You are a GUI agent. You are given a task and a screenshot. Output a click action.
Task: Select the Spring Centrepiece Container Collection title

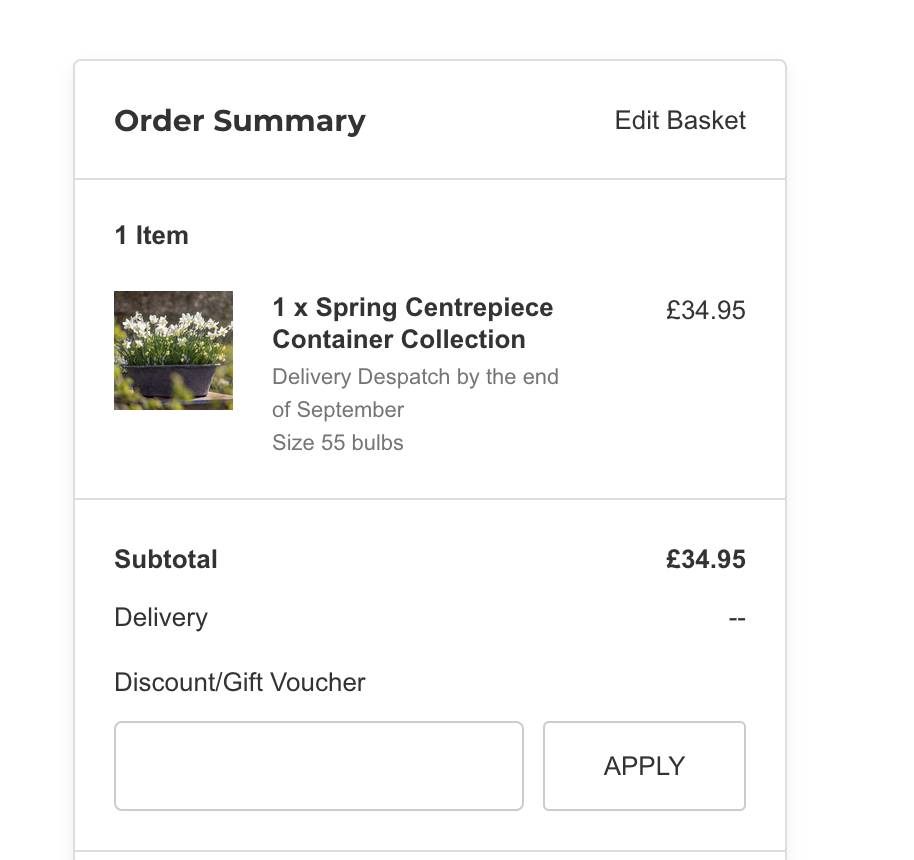pyautogui.click(x=413, y=323)
